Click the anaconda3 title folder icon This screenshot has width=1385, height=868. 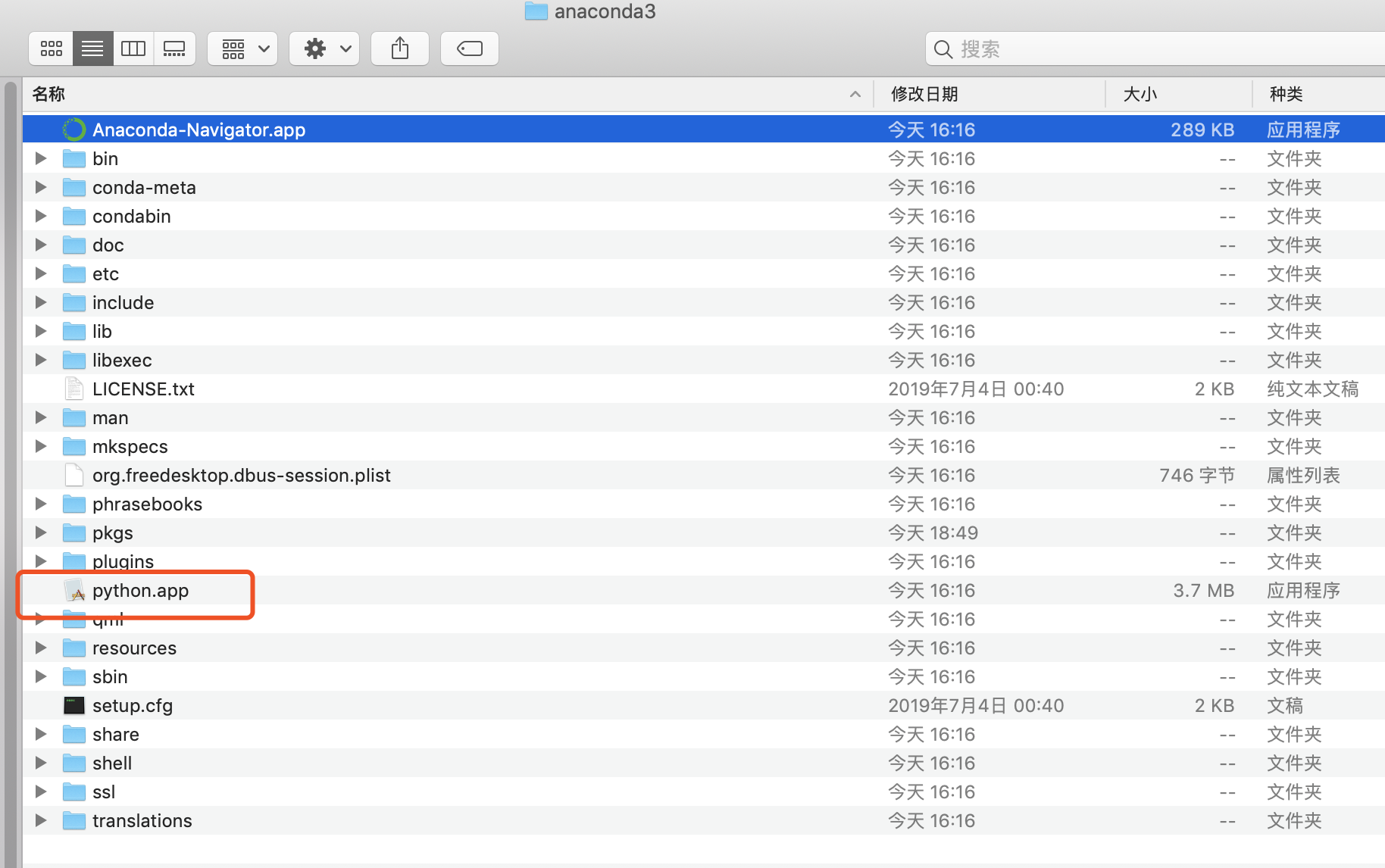pyautogui.click(x=536, y=11)
